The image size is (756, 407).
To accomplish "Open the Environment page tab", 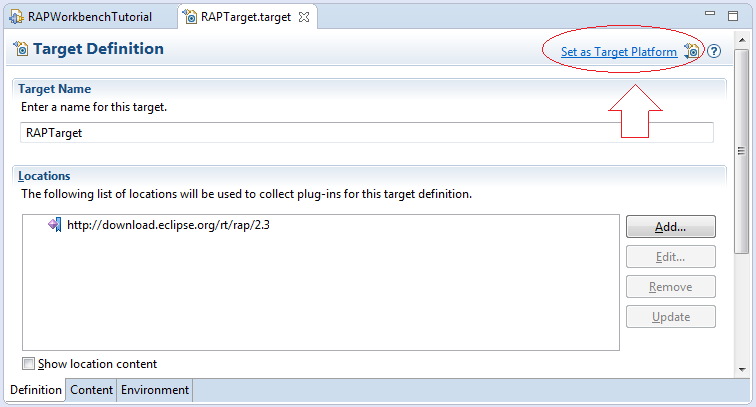I will point(155,390).
